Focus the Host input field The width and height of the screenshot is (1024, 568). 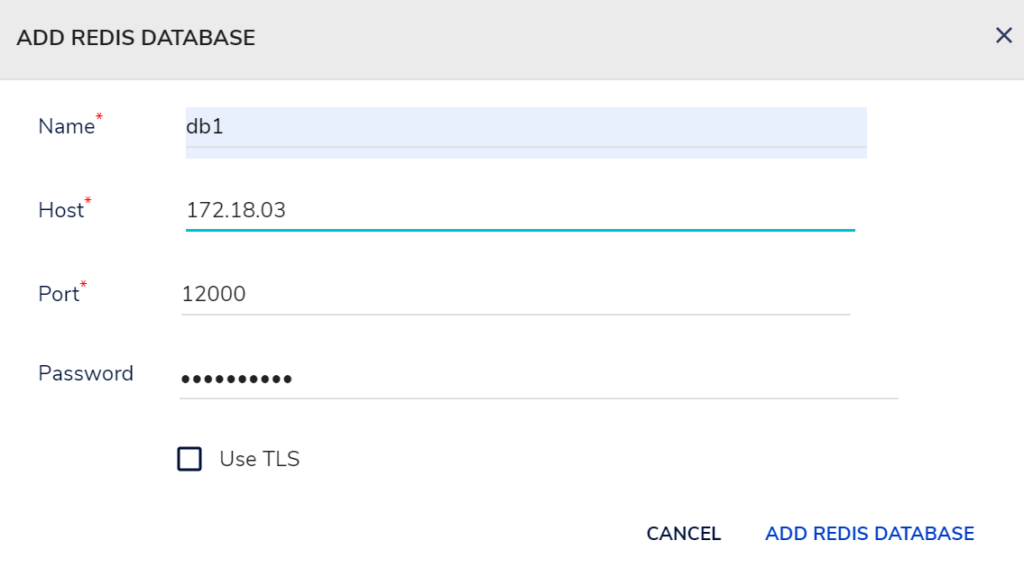[520, 211]
